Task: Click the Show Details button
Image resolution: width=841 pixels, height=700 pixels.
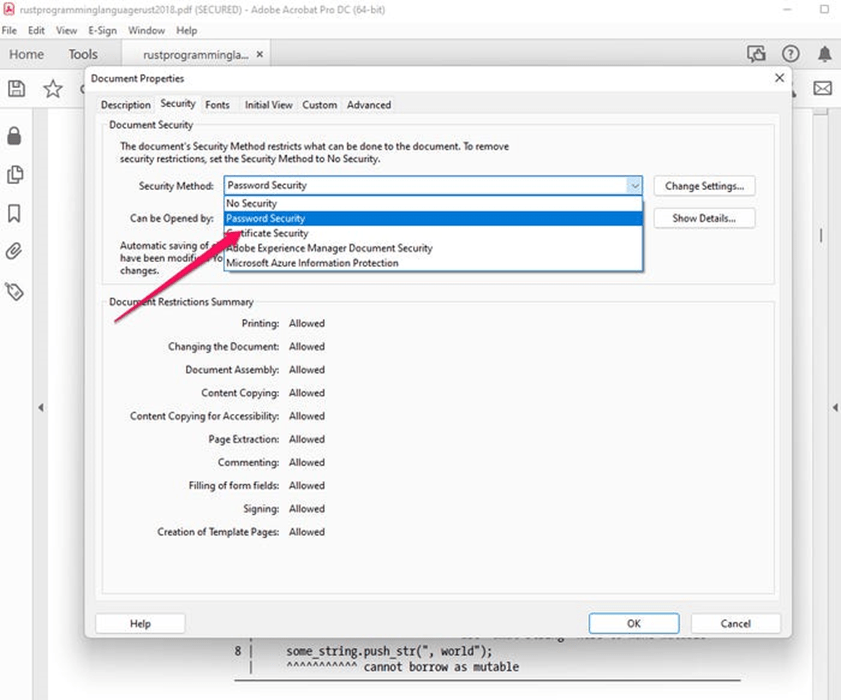Action: 703,218
